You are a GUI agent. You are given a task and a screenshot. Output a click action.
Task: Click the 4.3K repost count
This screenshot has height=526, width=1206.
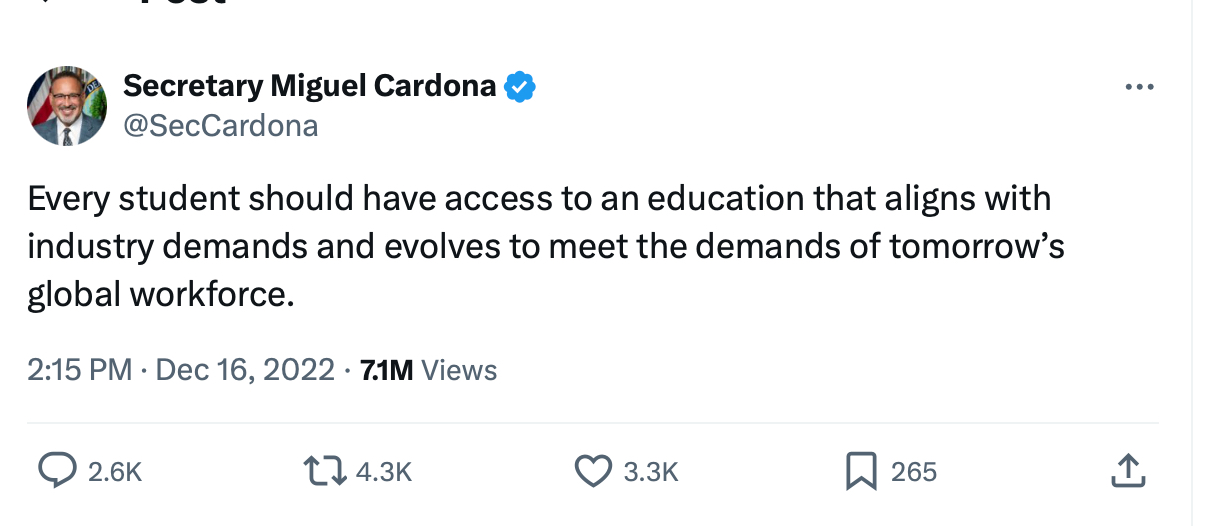[x=384, y=471]
